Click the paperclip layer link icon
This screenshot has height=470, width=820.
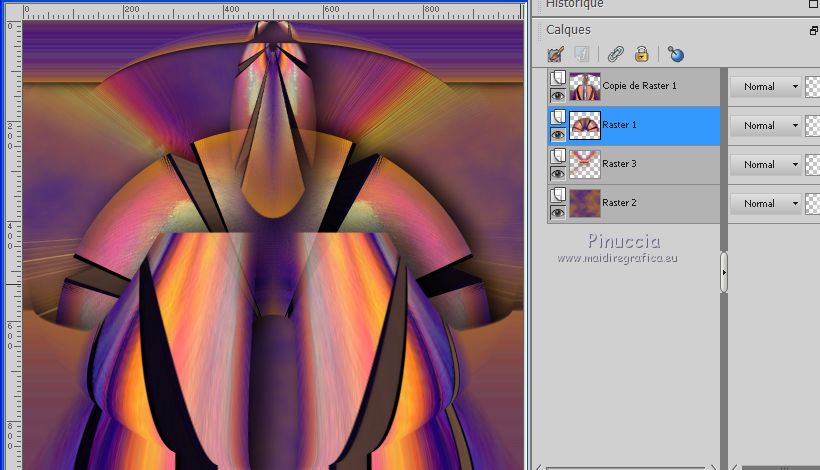pyautogui.click(x=616, y=54)
